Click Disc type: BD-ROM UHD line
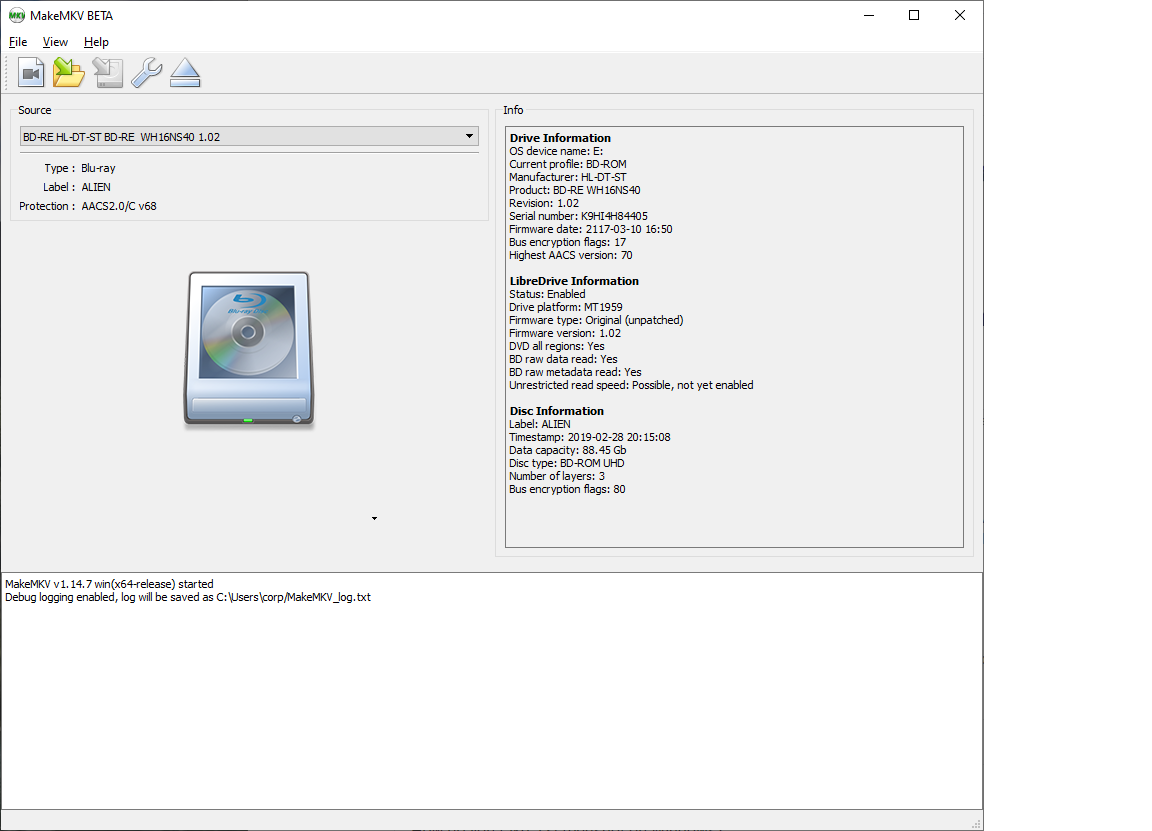 point(566,464)
